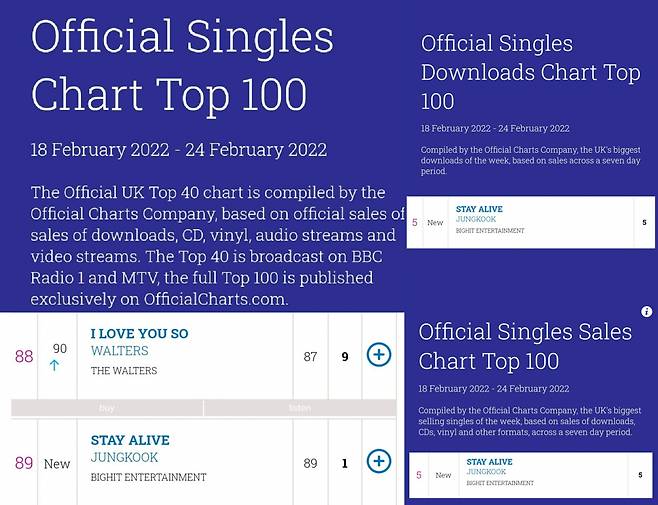Open STAY ALIVE title in main chart

pyautogui.click(x=130, y=440)
